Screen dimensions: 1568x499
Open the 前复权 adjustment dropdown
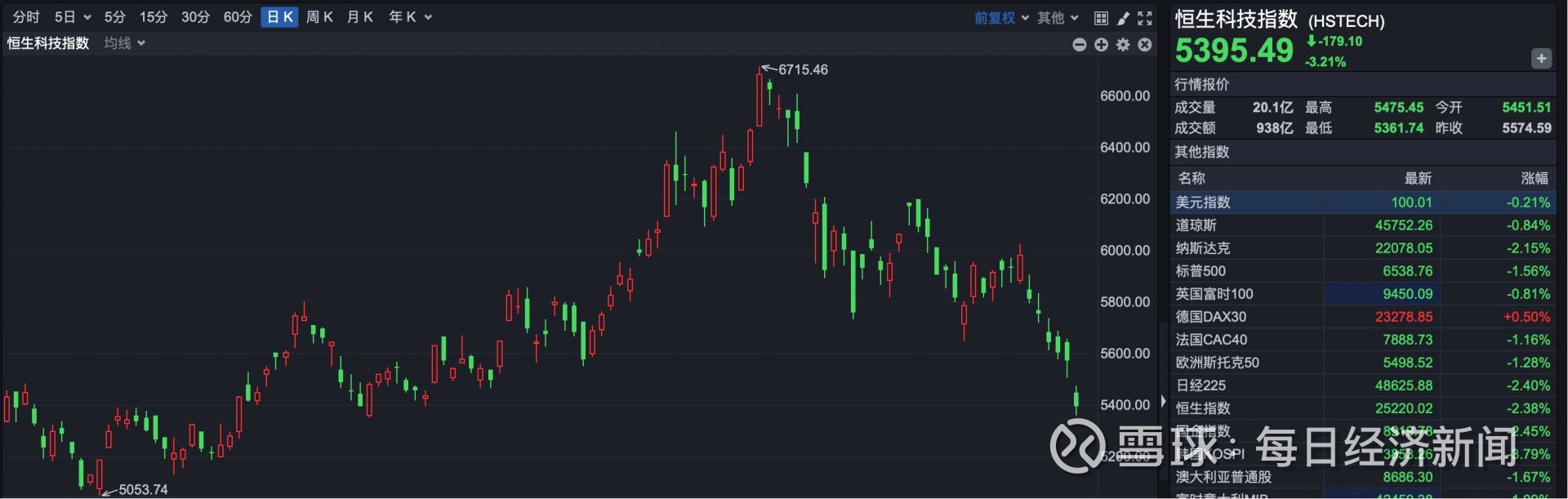(x=1001, y=18)
